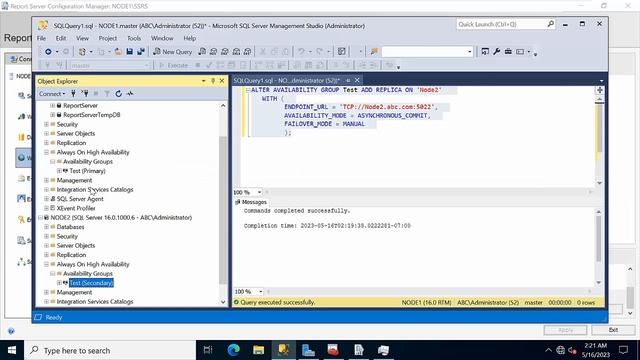Click the Find in Files icon beside search box

tap(374, 51)
